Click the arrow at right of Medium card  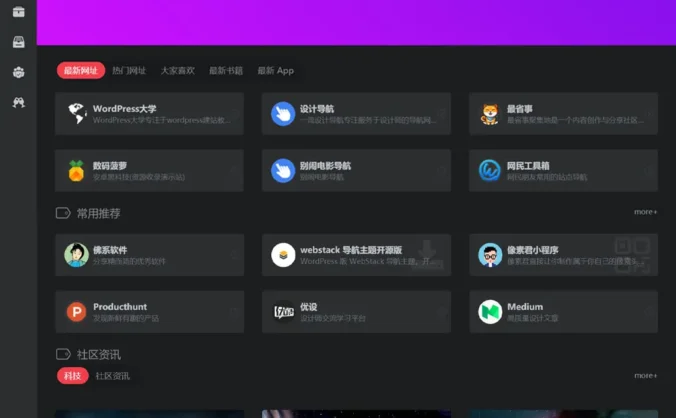pos(649,312)
